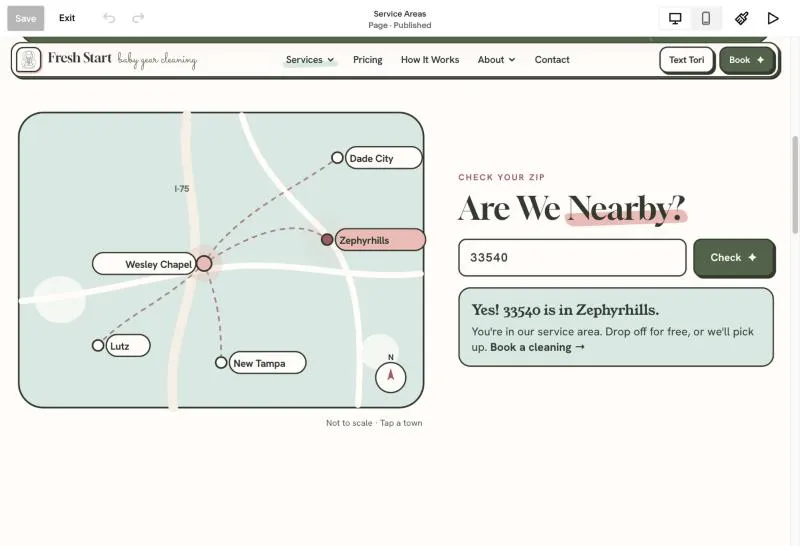Click the green Check button

pyautogui.click(x=734, y=258)
